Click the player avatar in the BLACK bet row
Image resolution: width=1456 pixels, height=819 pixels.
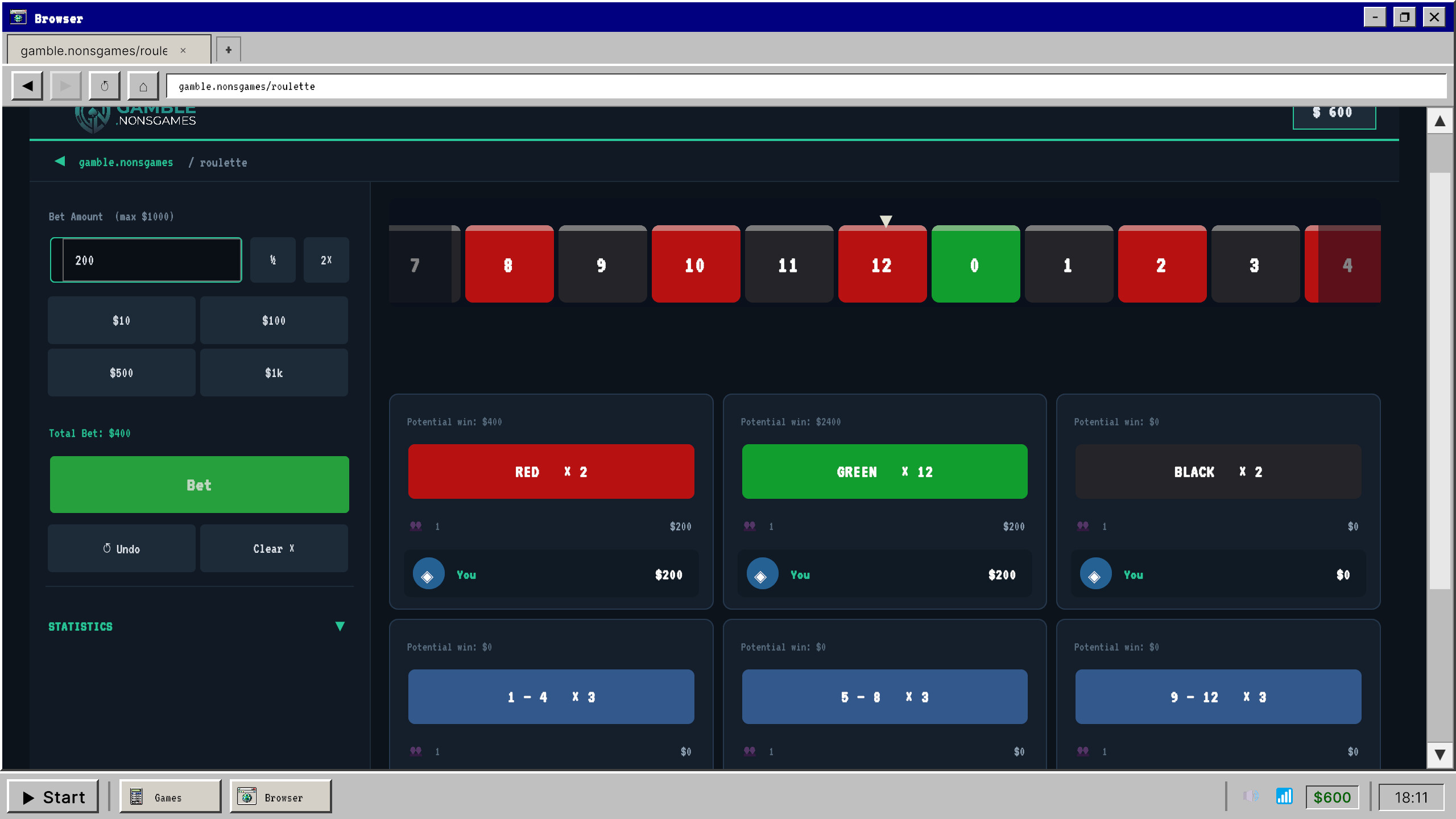tap(1095, 574)
